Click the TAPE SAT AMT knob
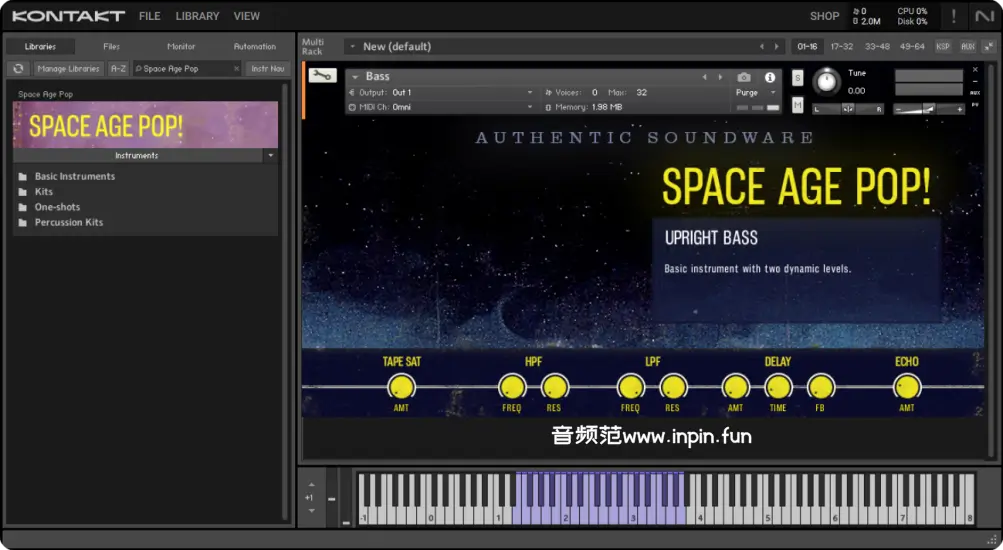 (401, 386)
